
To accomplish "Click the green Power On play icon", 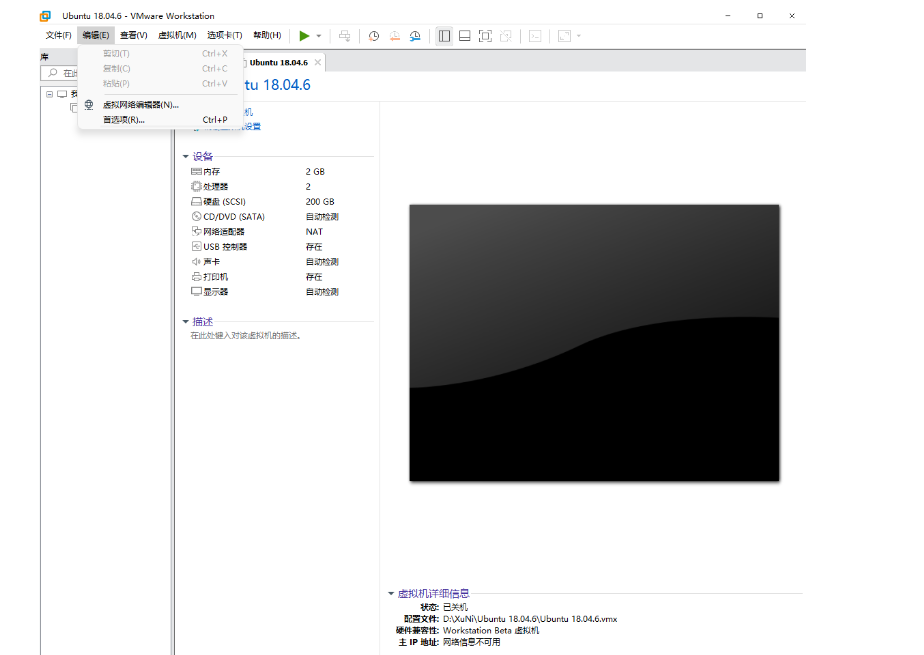I will [x=304, y=36].
